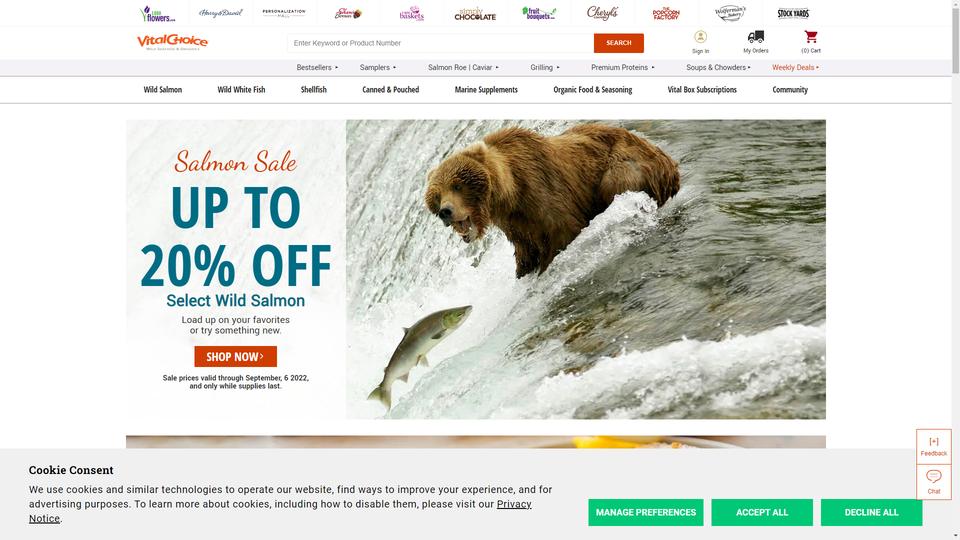Visit the Popcorn Factory brand logo

point(666,13)
